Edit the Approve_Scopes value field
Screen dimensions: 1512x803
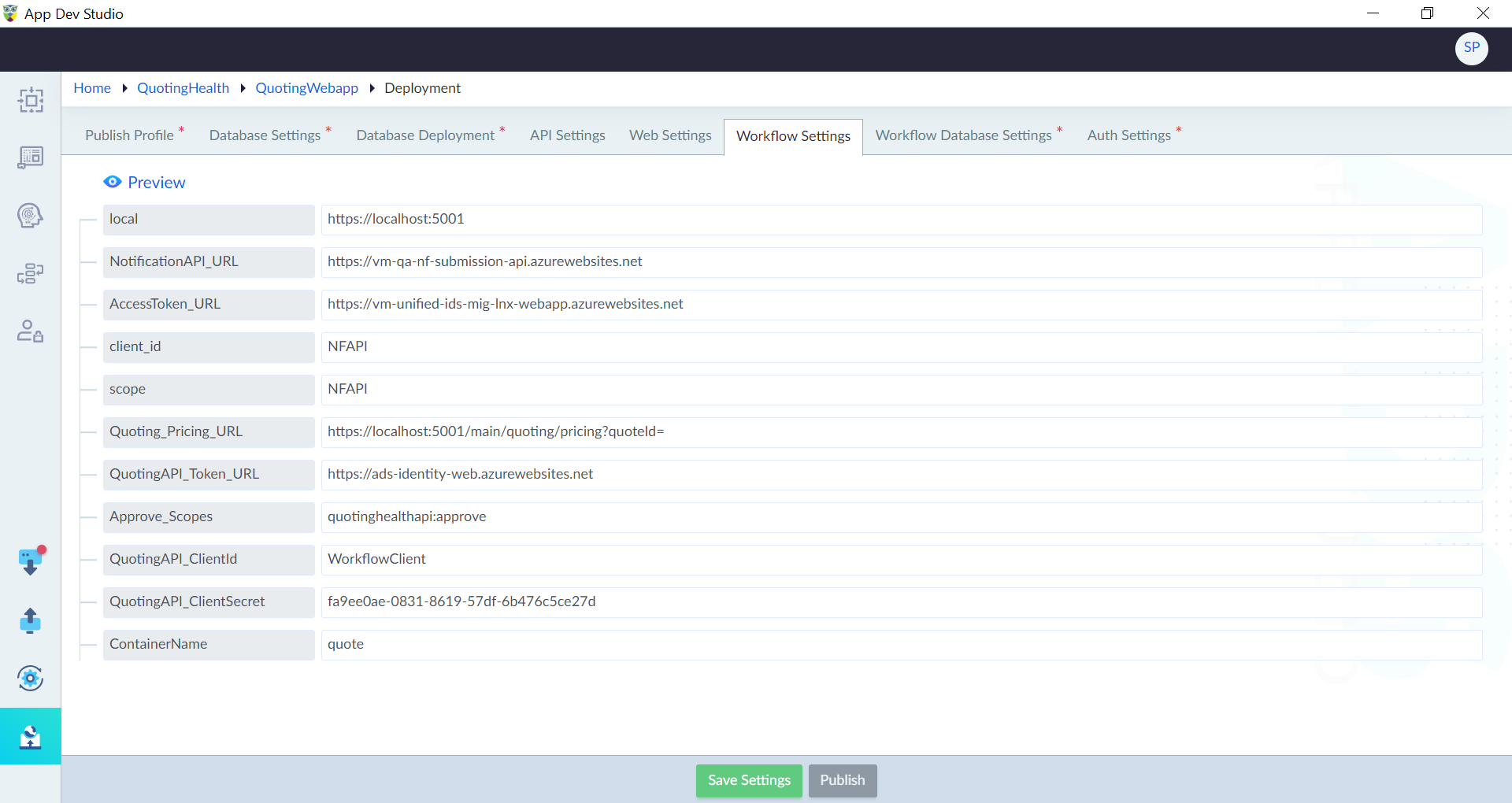click(902, 517)
